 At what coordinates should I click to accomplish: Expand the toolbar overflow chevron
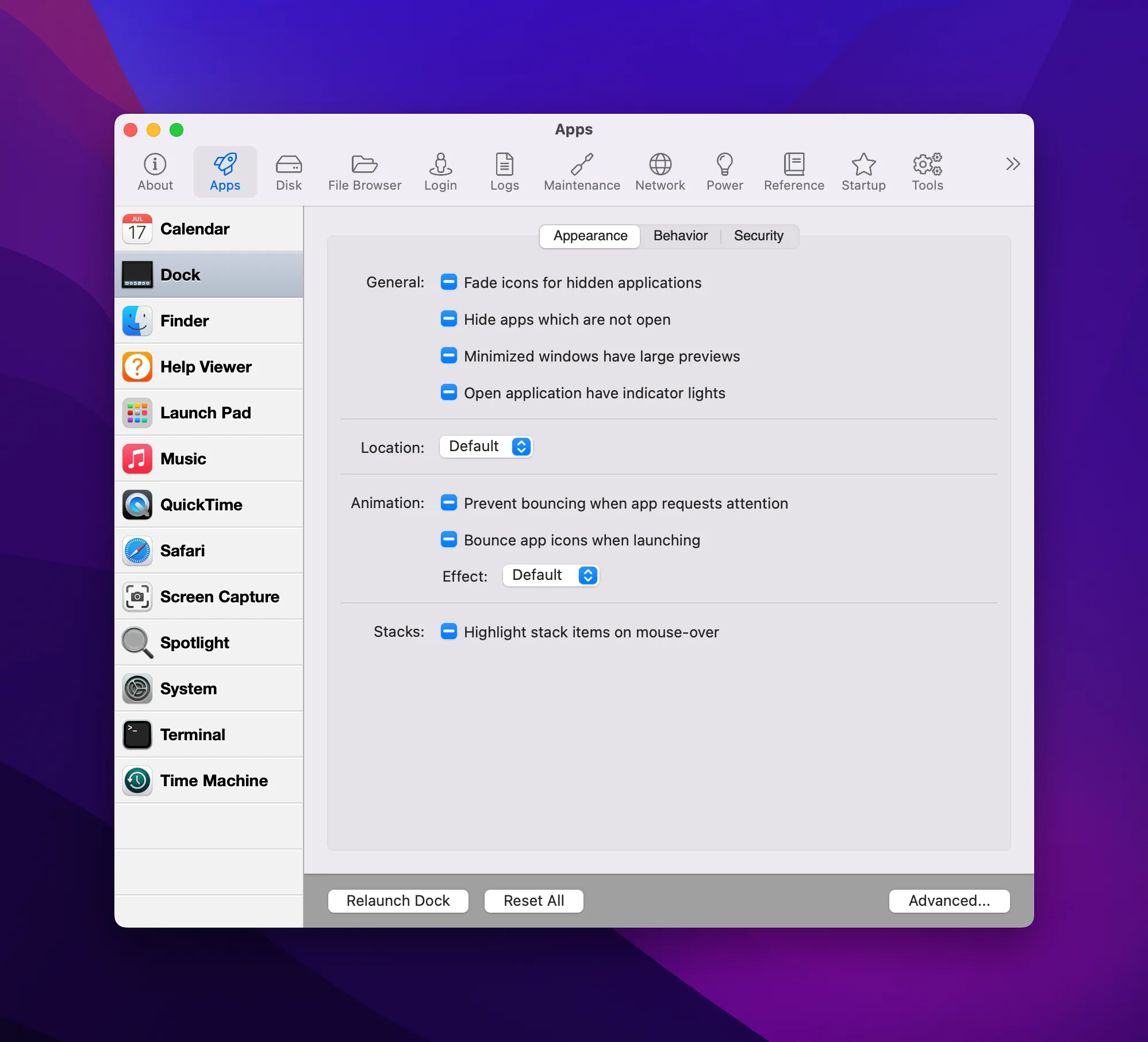[1012, 164]
